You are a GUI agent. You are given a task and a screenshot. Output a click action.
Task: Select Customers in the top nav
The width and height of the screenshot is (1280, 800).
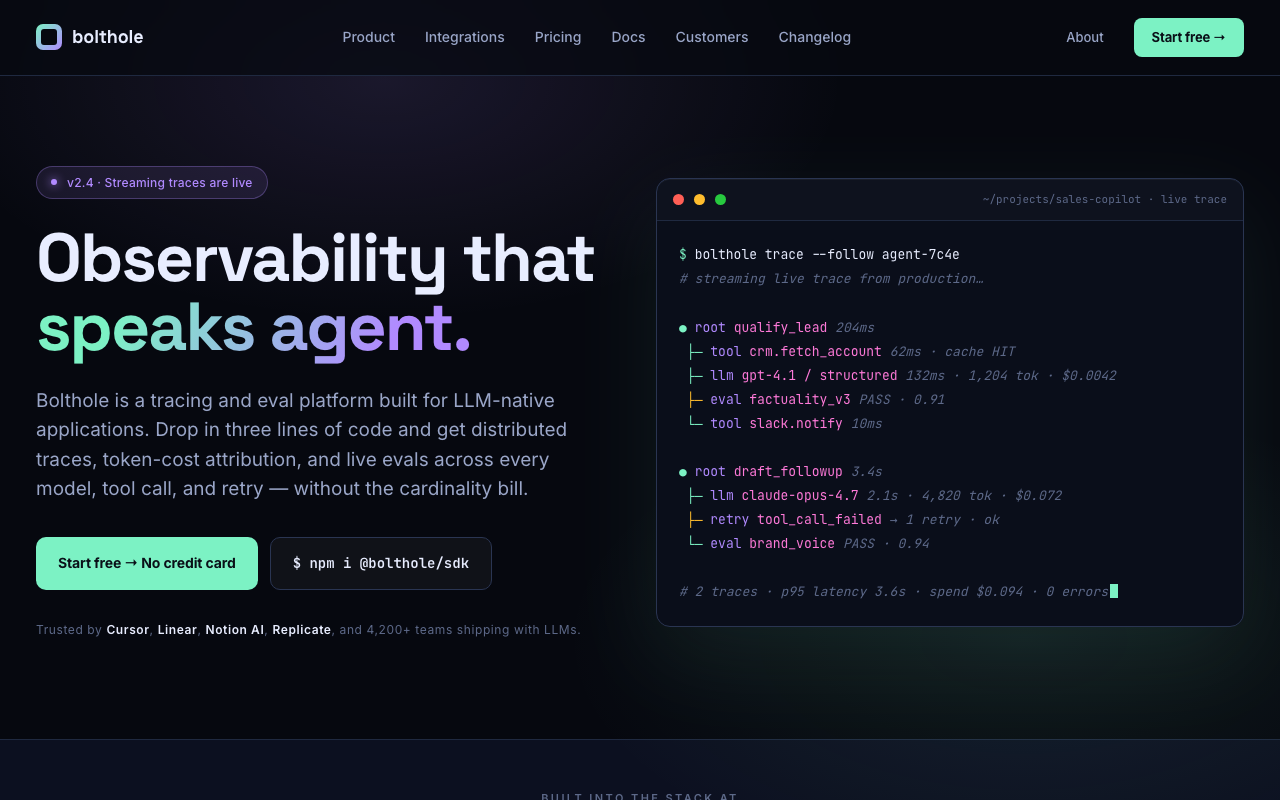click(712, 37)
